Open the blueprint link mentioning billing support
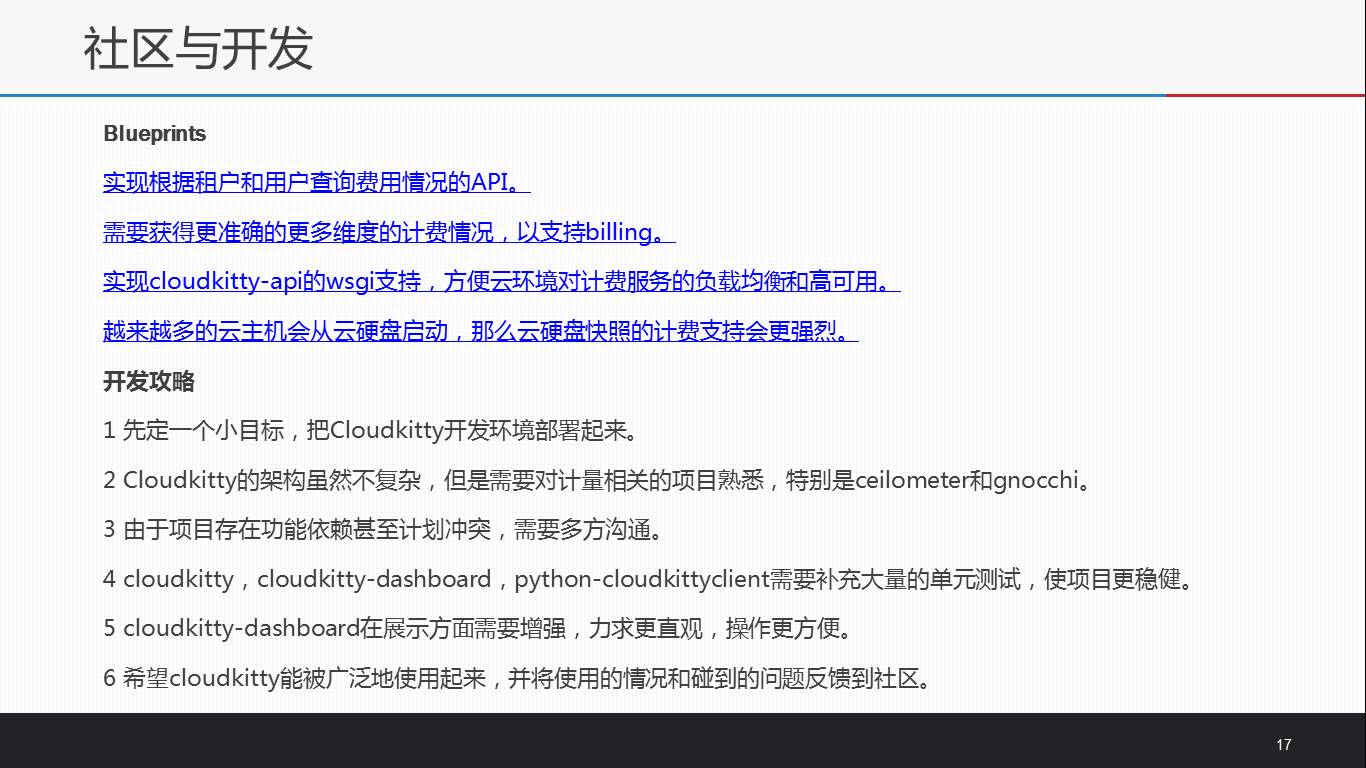Viewport: 1366px width, 768px height. (x=389, y=232)
